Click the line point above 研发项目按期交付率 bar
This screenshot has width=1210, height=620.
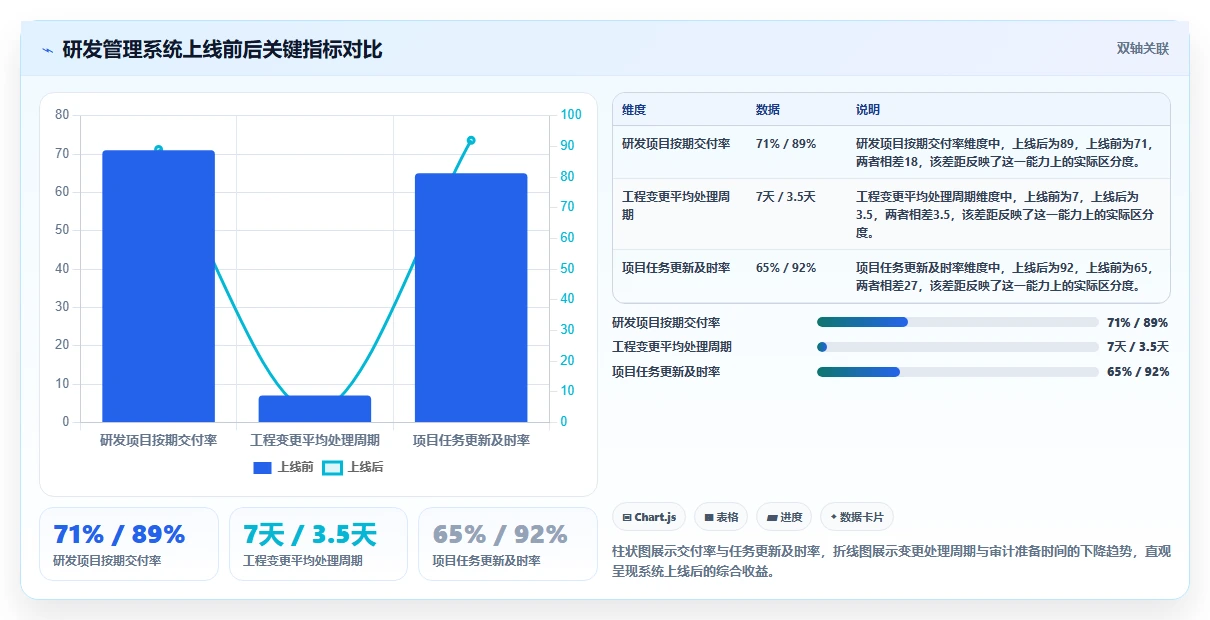[158, 150]
